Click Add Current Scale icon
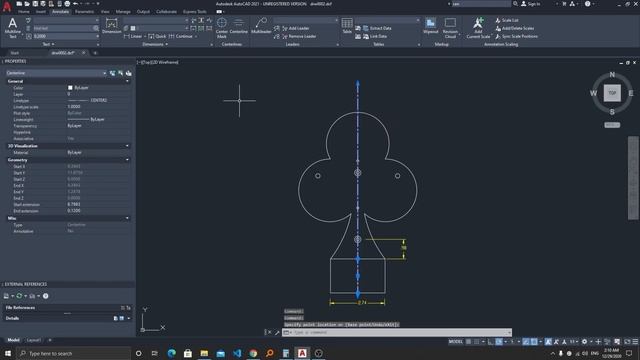This screenshot has width=640, height=360. 478,28
